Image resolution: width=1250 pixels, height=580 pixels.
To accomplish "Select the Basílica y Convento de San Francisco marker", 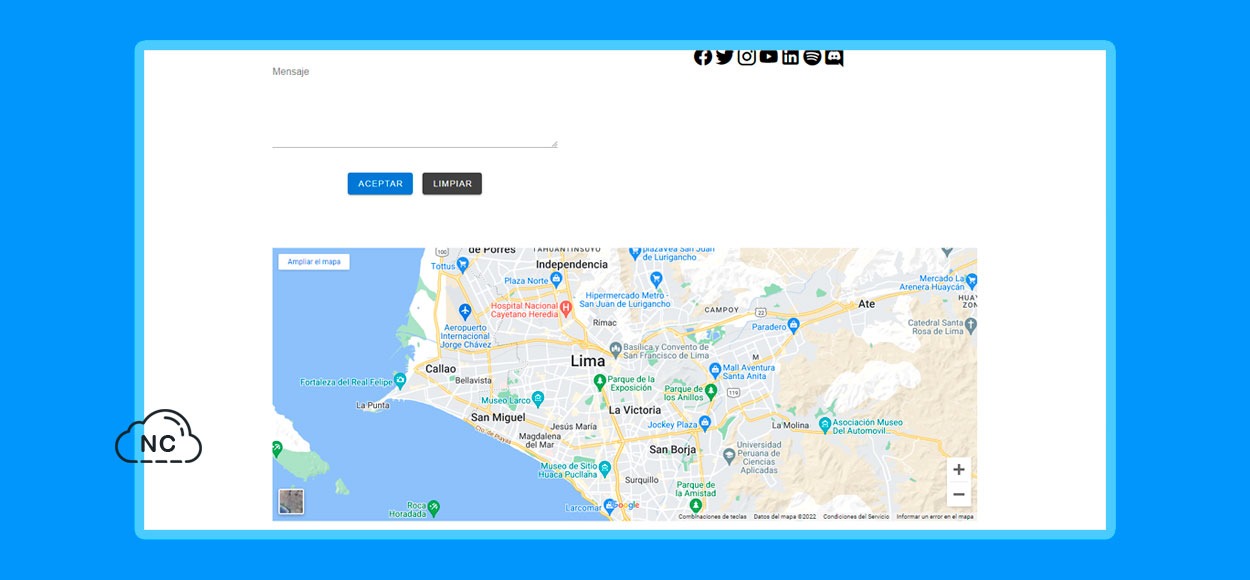I will coord(616,350).
